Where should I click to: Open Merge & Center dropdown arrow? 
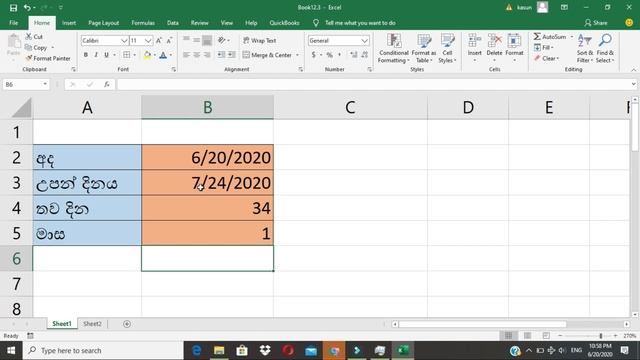click(x=297, y=55)
